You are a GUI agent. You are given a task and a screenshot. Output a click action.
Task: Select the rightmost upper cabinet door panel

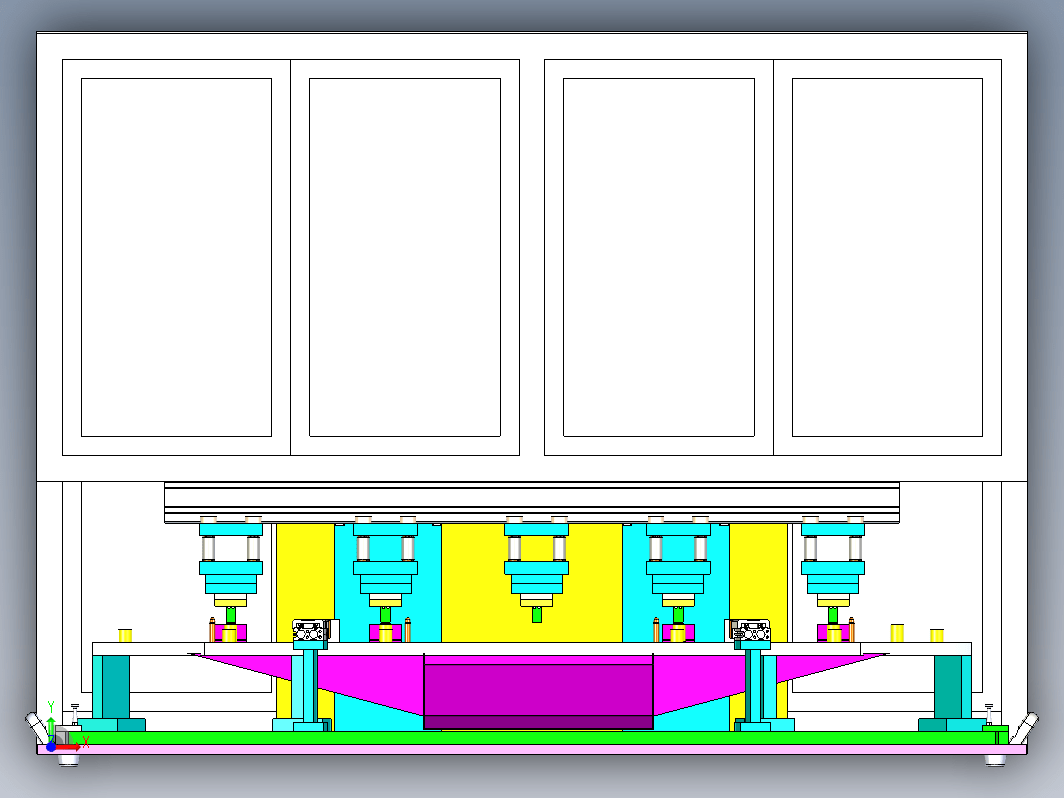coord(887,257)
